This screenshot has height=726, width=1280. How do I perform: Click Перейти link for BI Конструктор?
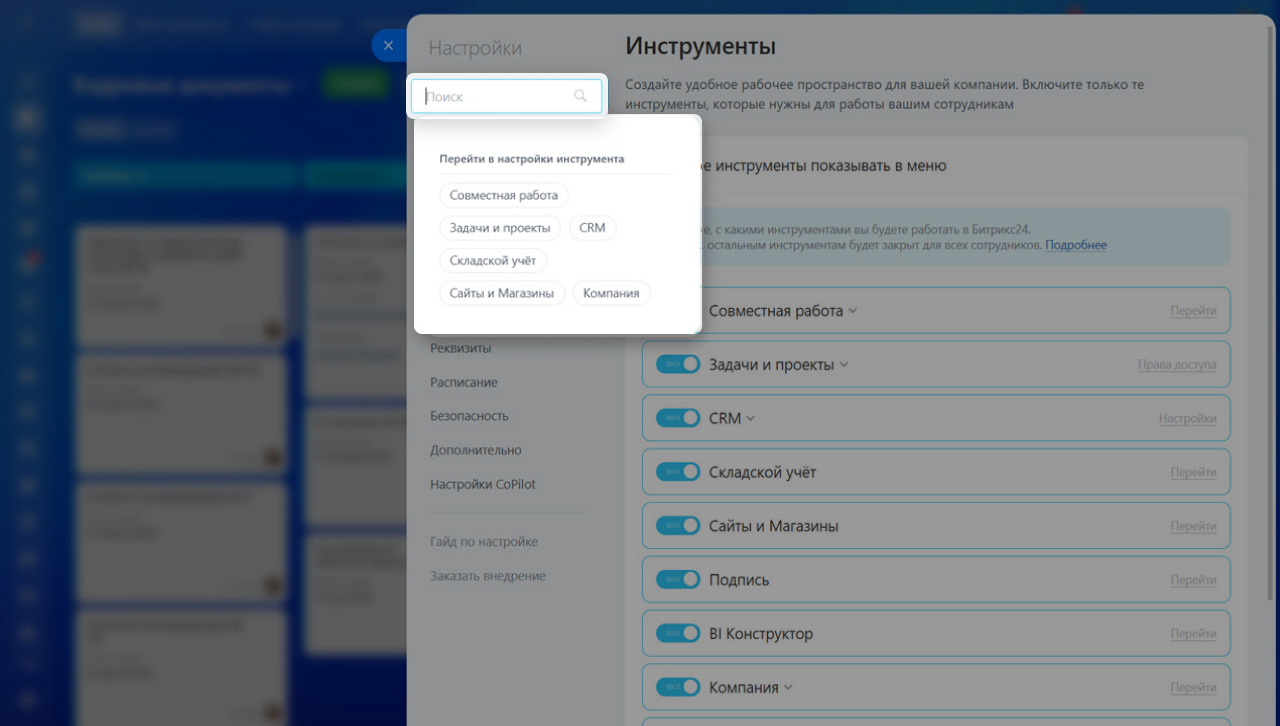pos(1194,634)
